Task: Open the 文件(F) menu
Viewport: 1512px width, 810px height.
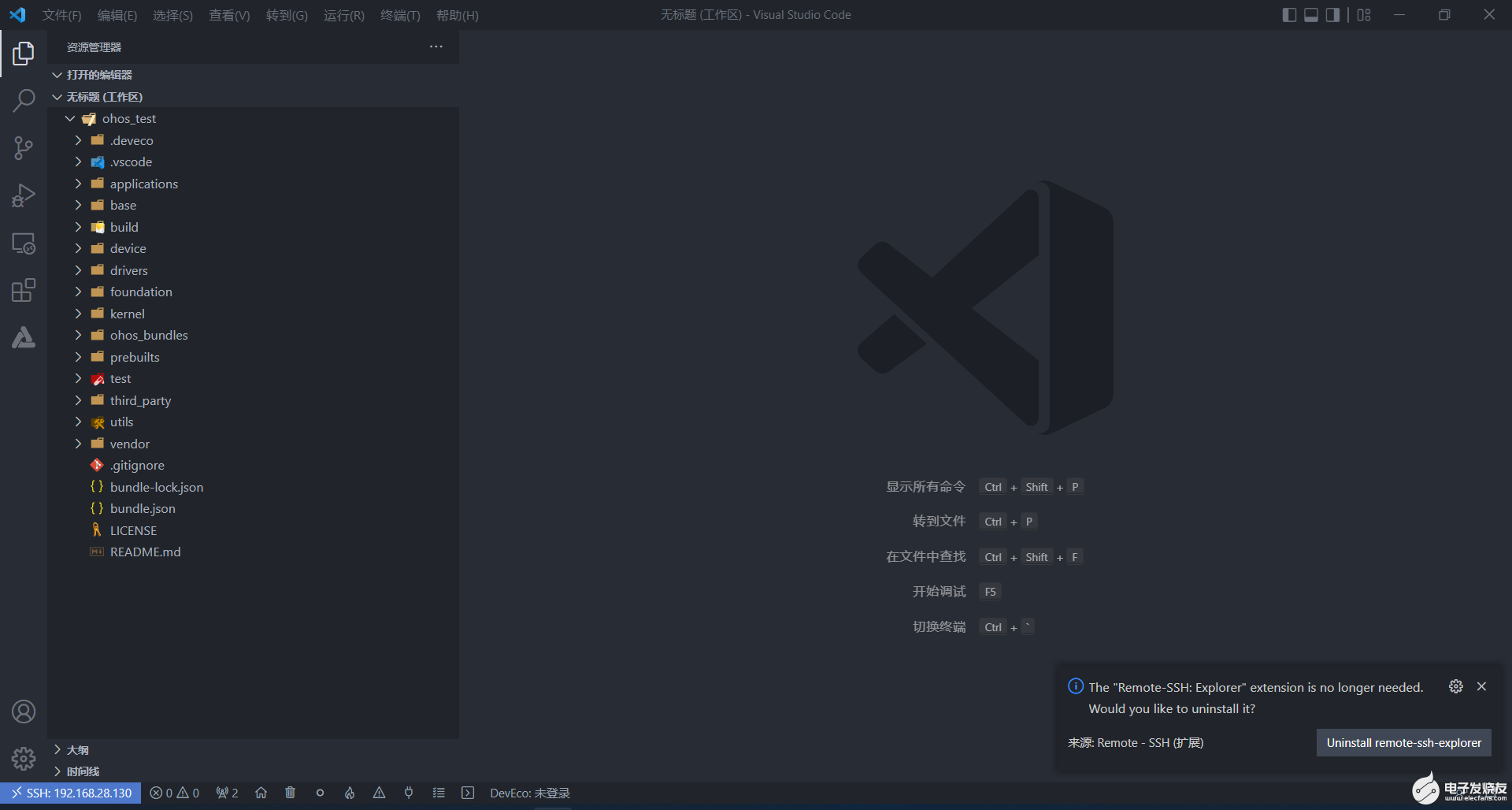Action: (61, 15)
